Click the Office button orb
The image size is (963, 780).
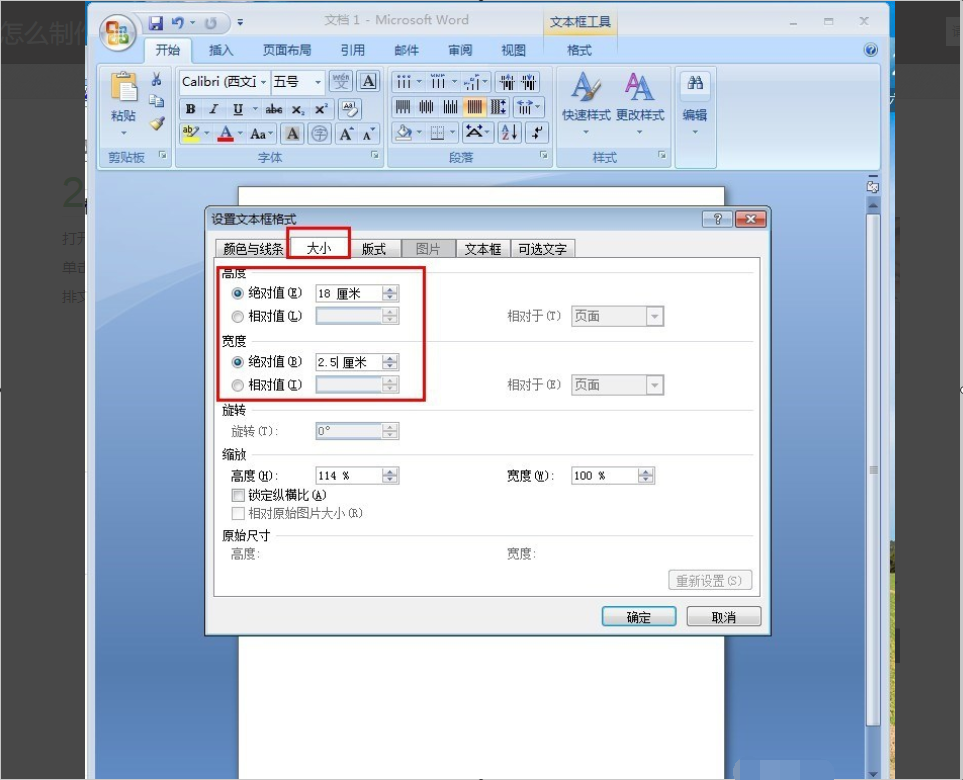[x=118, y=33]
